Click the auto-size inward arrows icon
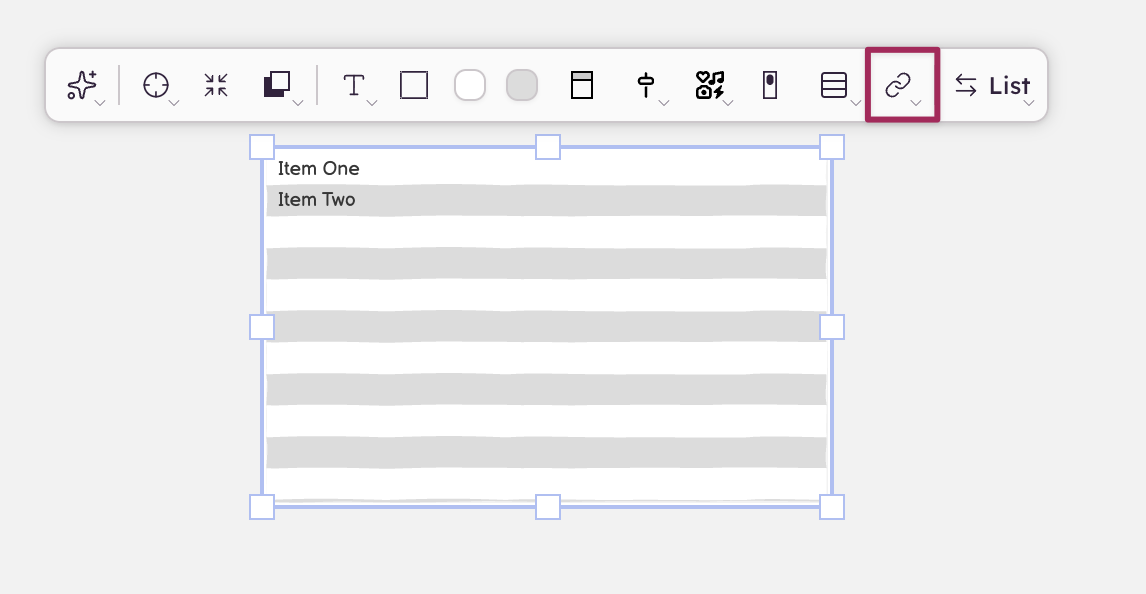Image resolution: width=1146 pixels, height=594 pixels. click(x=216, y=86)
